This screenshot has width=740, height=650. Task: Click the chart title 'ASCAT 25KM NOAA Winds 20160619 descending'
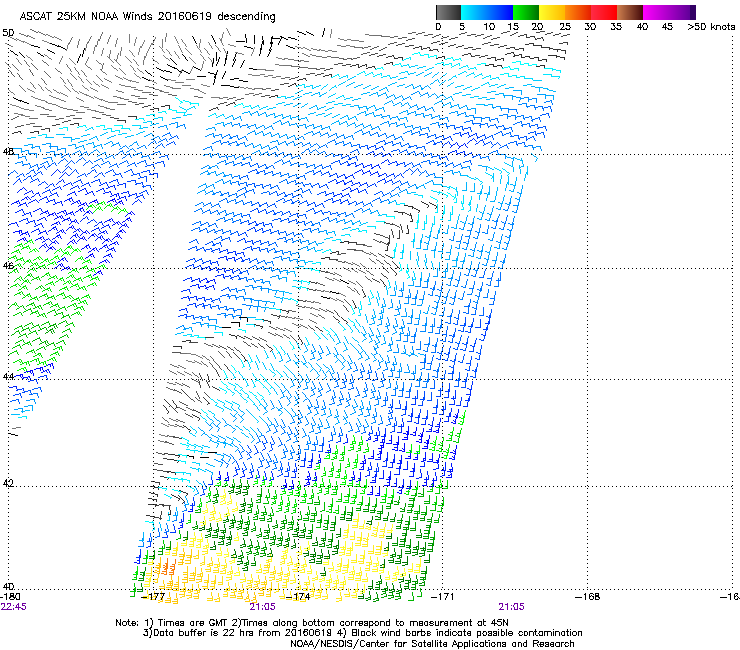[x=148, y=17]
